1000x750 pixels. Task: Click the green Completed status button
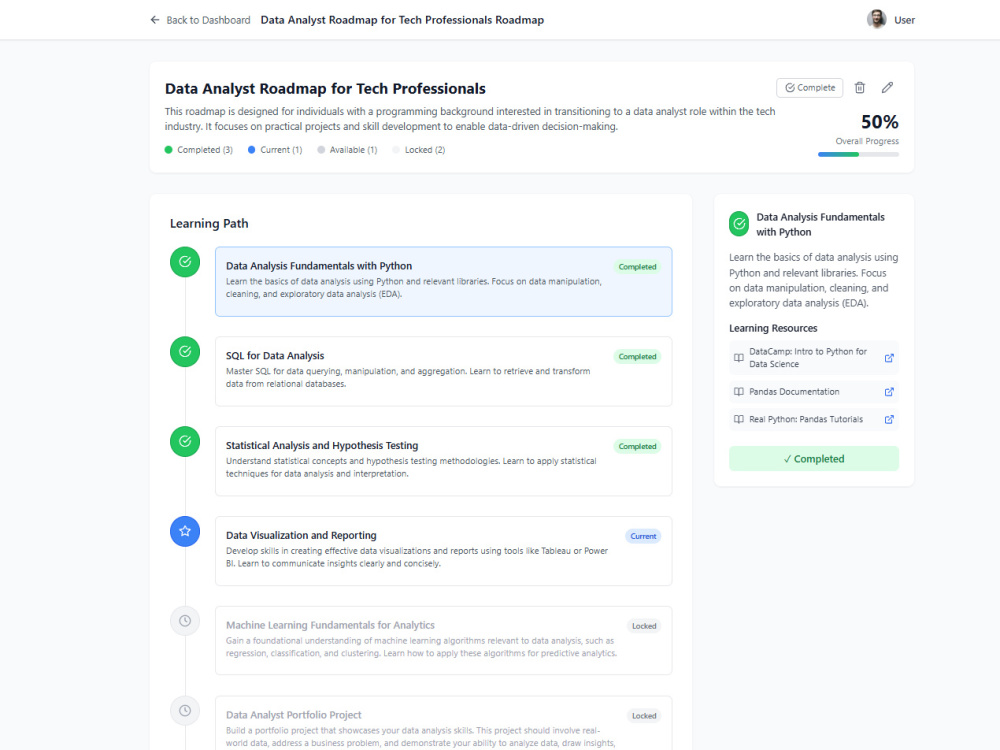814,459
